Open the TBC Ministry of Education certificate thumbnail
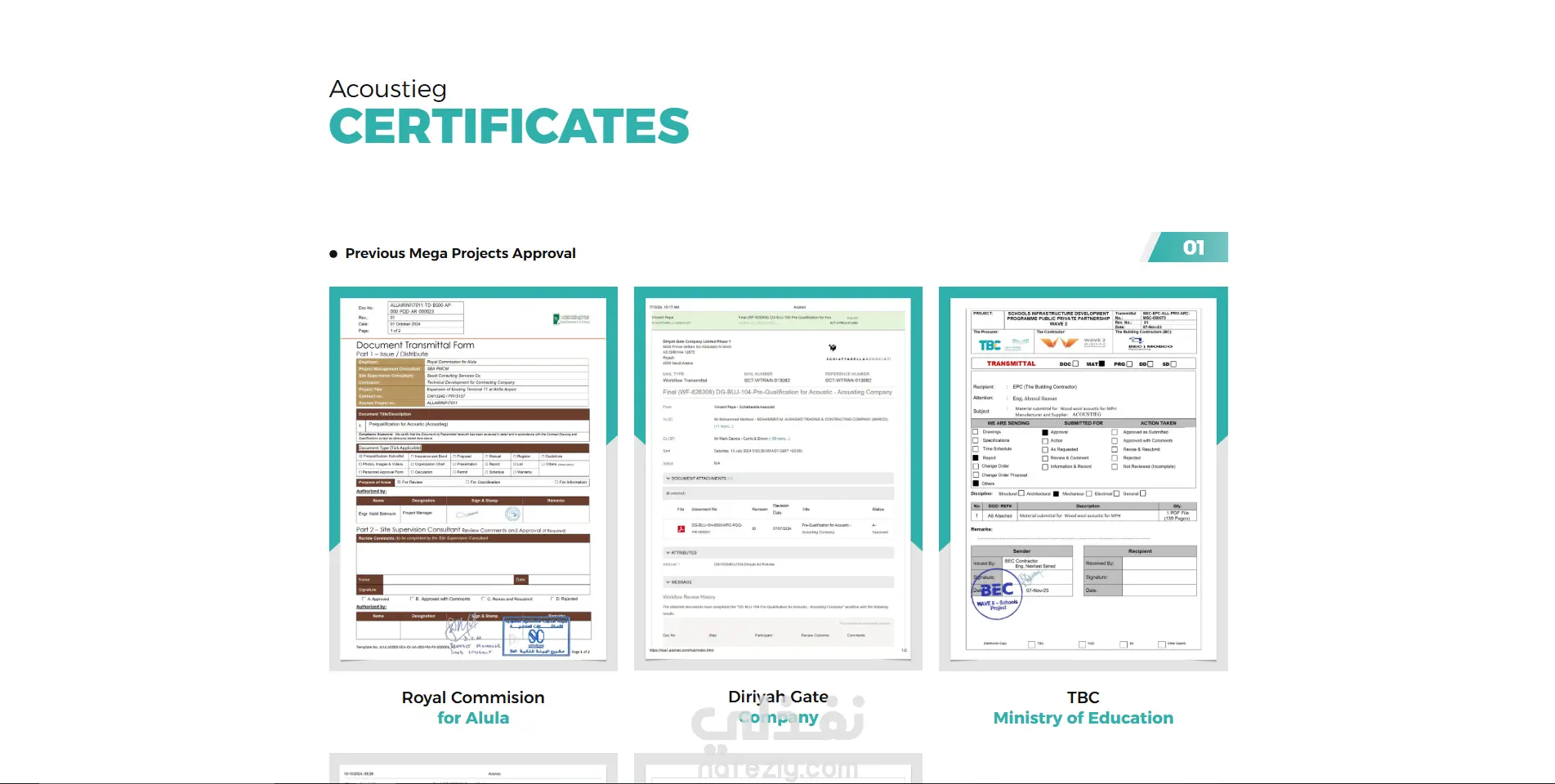Viewport: 1555px width, 784px height. [x=1084, y=479]
